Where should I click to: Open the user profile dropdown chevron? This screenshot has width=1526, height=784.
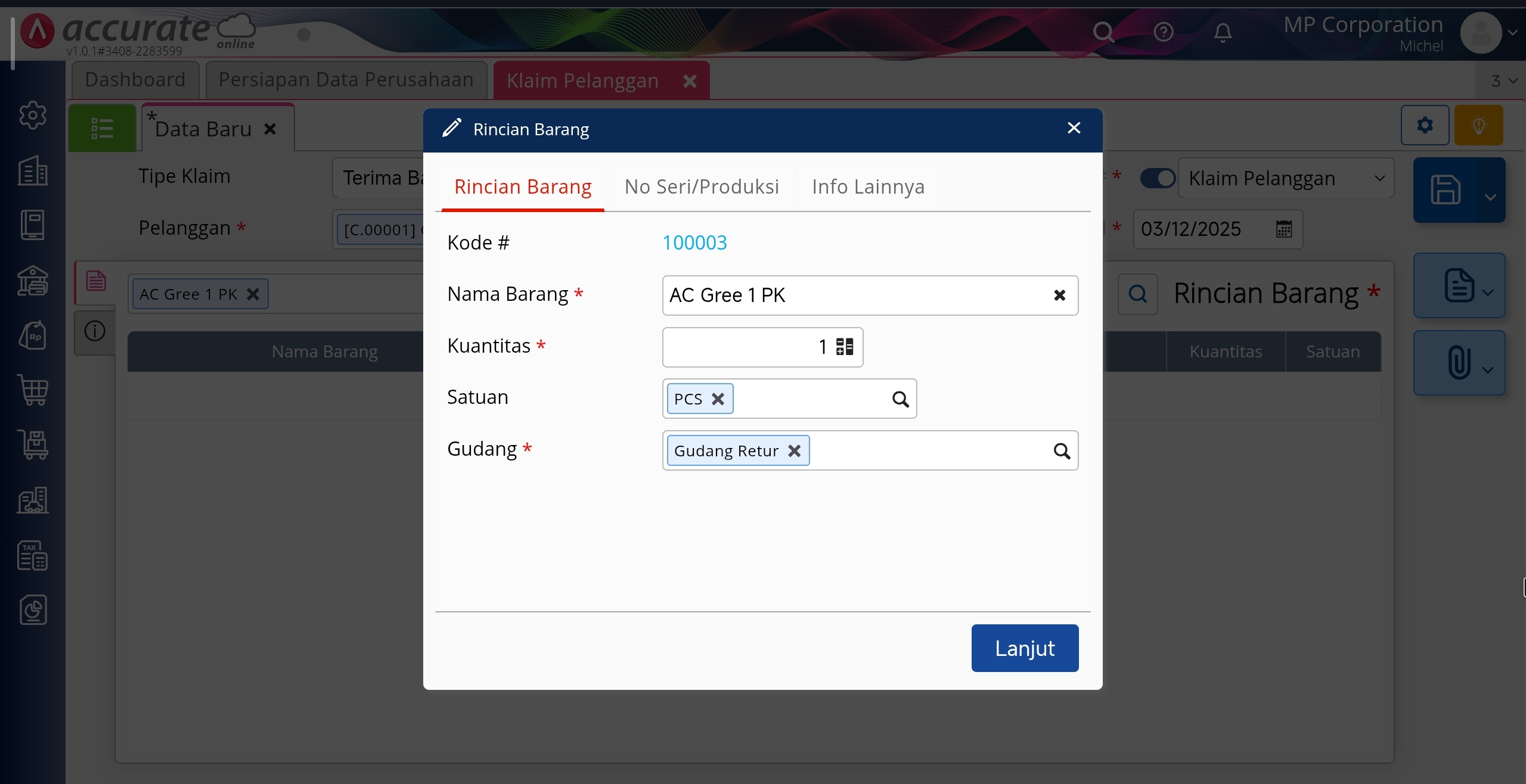tap(1512, 33)
